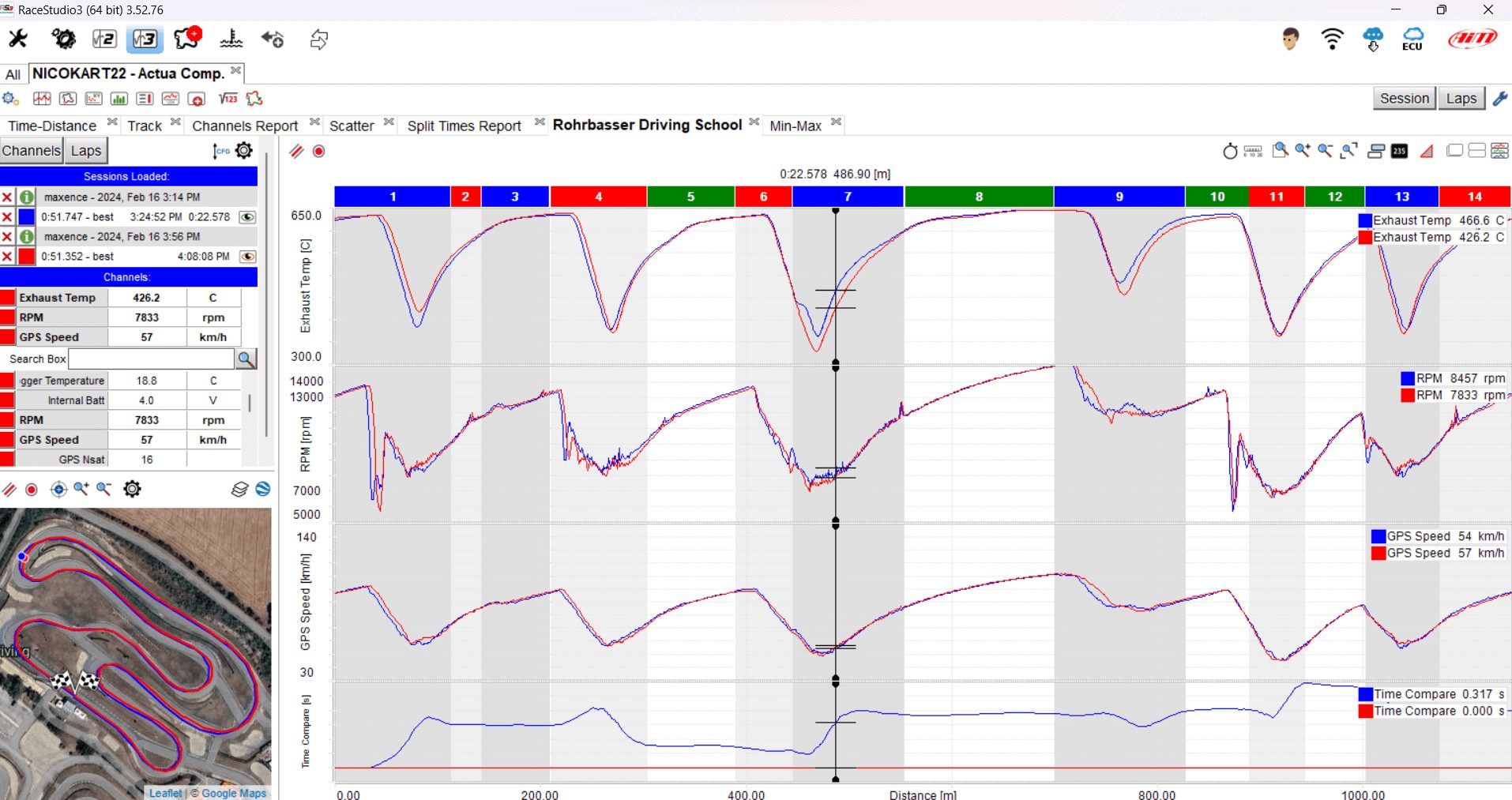Click the zoom to fit icon on chart toolbar
The image size is (1512, 800).
pyautogui.click(x=1349, y=150)
